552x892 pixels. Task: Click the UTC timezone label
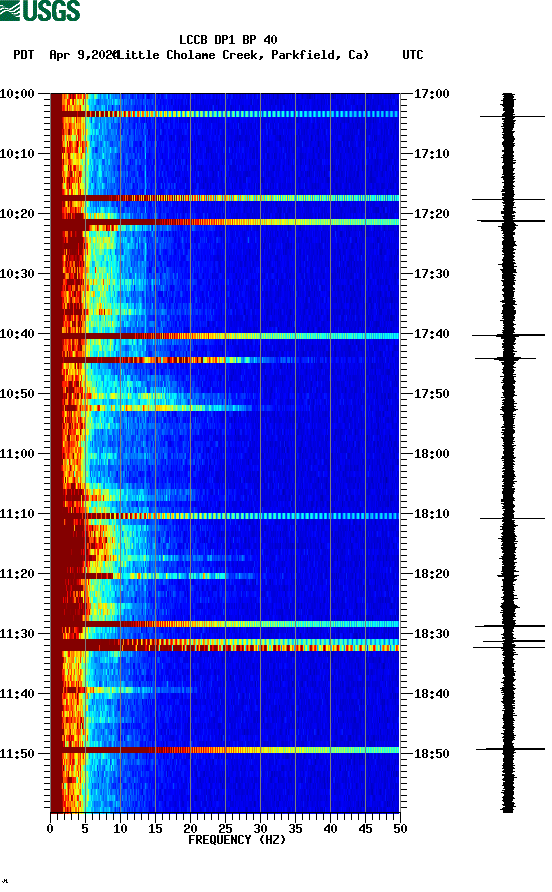[x=413, y=55]
